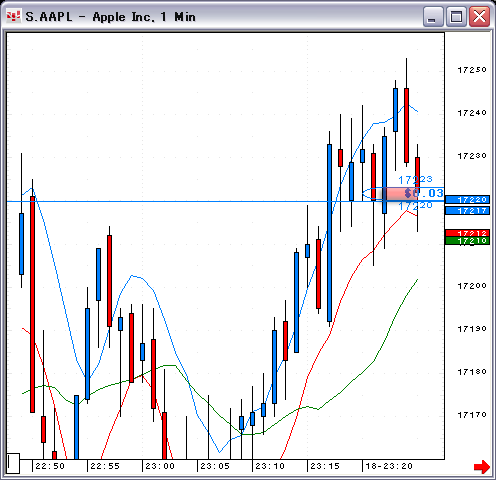Click the chart app icon in title bar

point(14,16)
